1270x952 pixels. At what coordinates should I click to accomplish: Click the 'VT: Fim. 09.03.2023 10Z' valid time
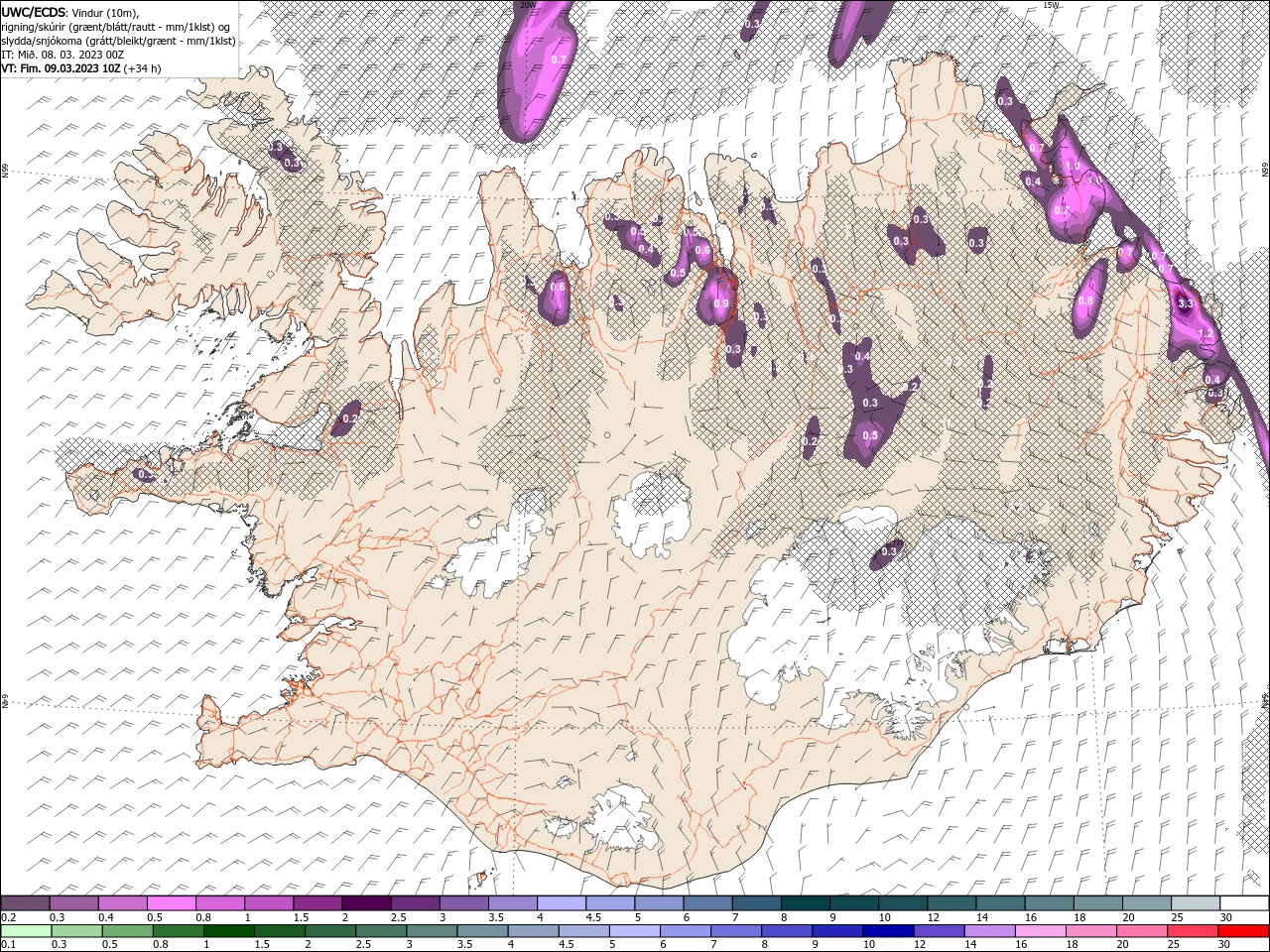(x=62, y=68)
